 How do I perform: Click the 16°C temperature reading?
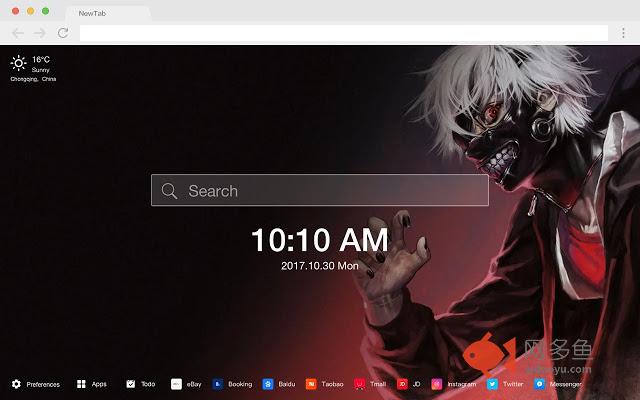pyautogui.click(x=41, y=60)
